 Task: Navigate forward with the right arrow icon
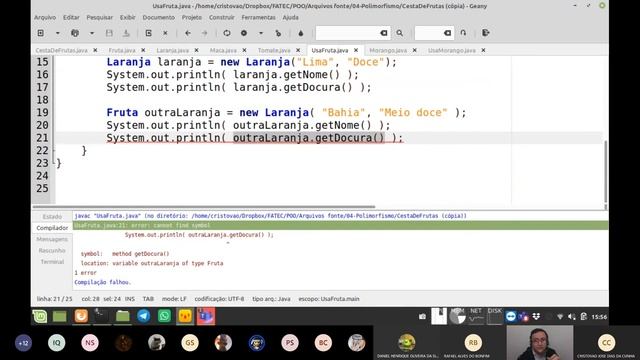click(204, 33)
